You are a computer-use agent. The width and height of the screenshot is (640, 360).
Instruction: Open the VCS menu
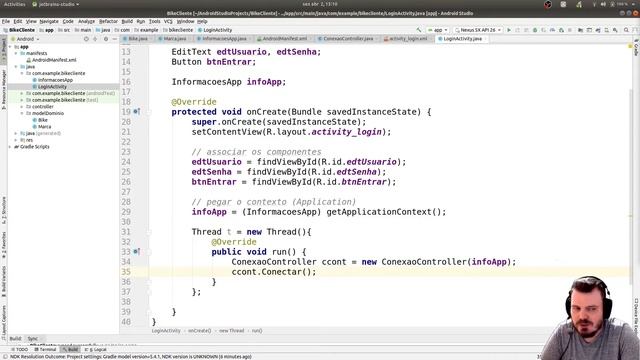[x=168, y=21]
